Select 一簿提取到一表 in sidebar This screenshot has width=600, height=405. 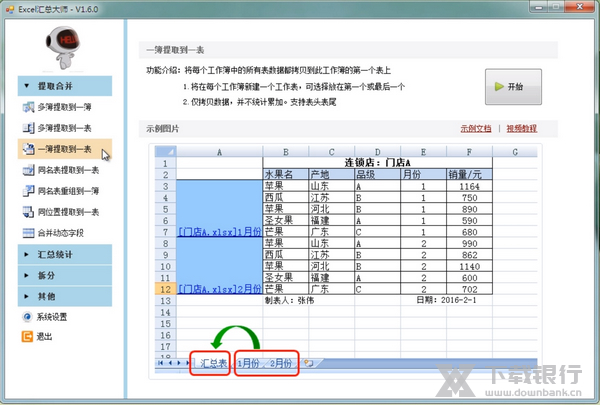(65, 149)
